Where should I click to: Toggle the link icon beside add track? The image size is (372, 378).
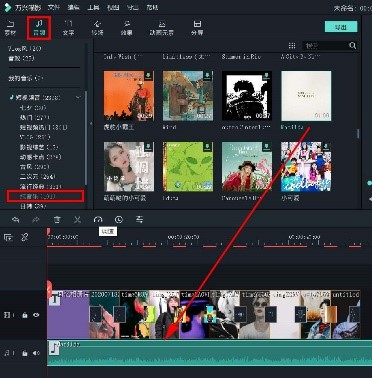pos(25,237)
